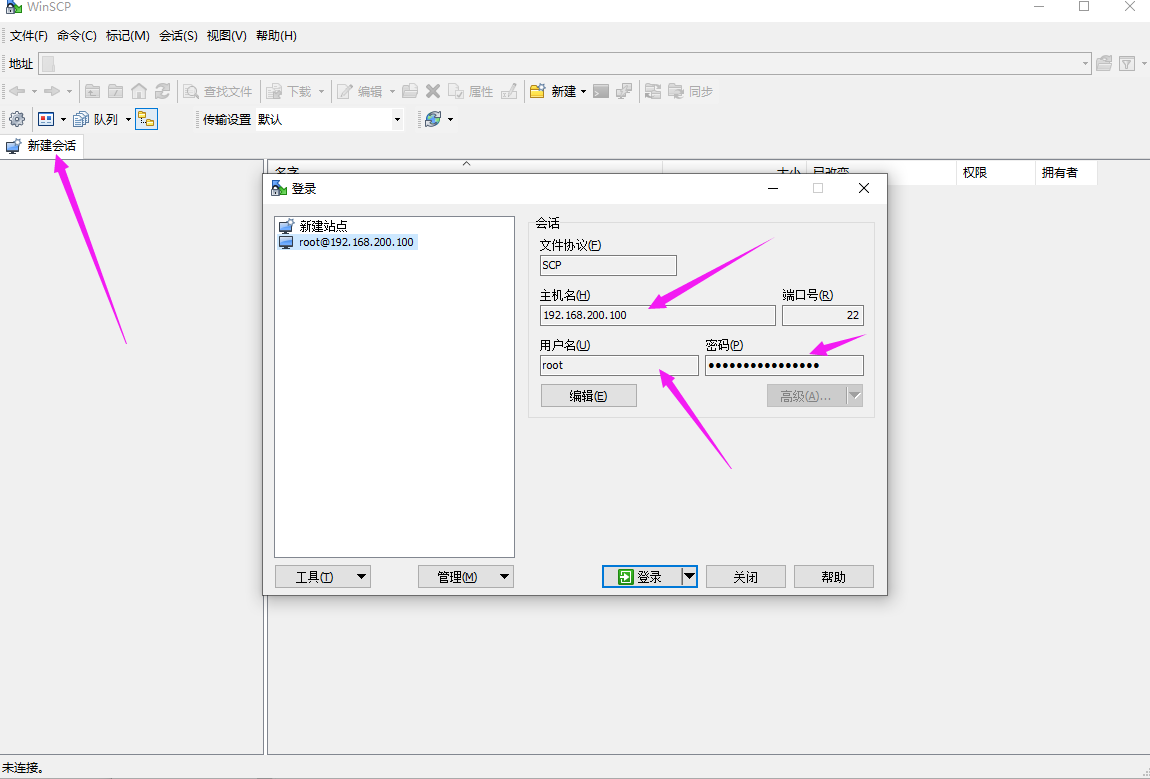Viewport: 1150px width, 779px height.
Task: Click the parent directory folder icon
Action: (92, 91)
